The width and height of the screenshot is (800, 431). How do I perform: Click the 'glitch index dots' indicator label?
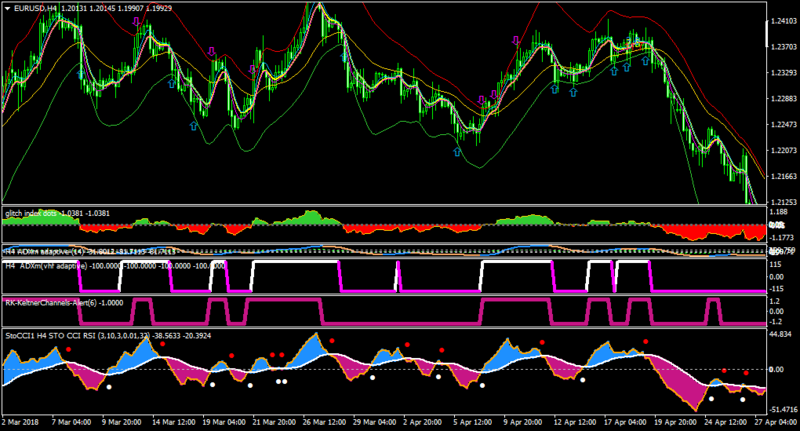(x=32, y=213)
